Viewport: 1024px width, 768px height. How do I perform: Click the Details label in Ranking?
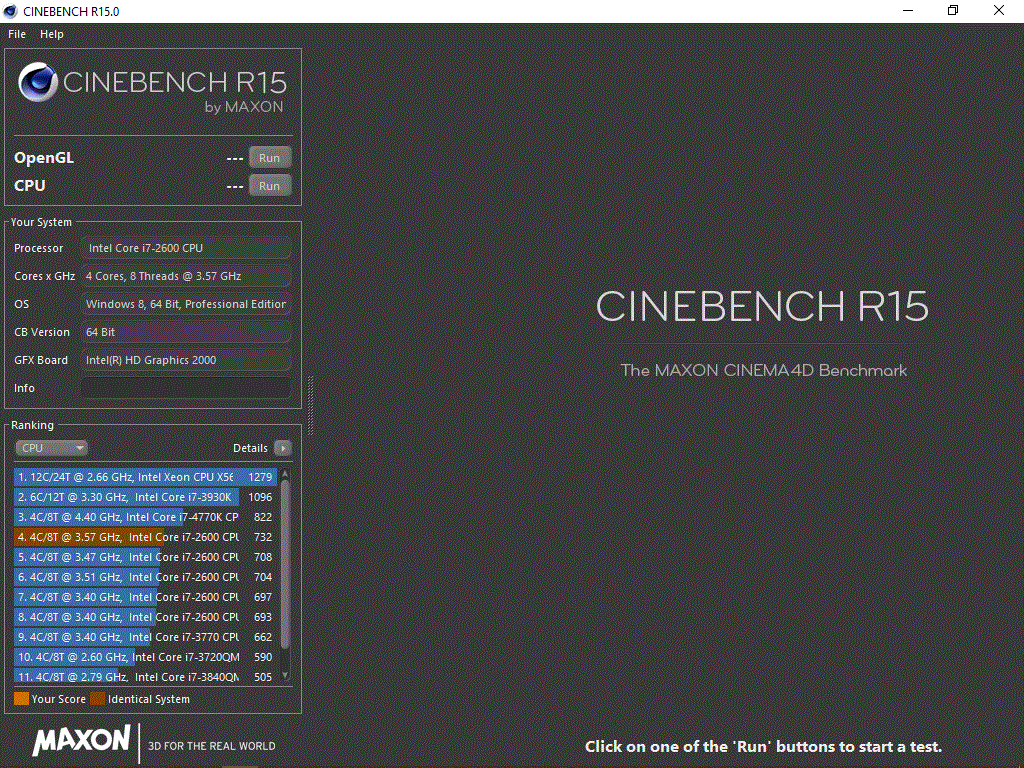point(250,448)
